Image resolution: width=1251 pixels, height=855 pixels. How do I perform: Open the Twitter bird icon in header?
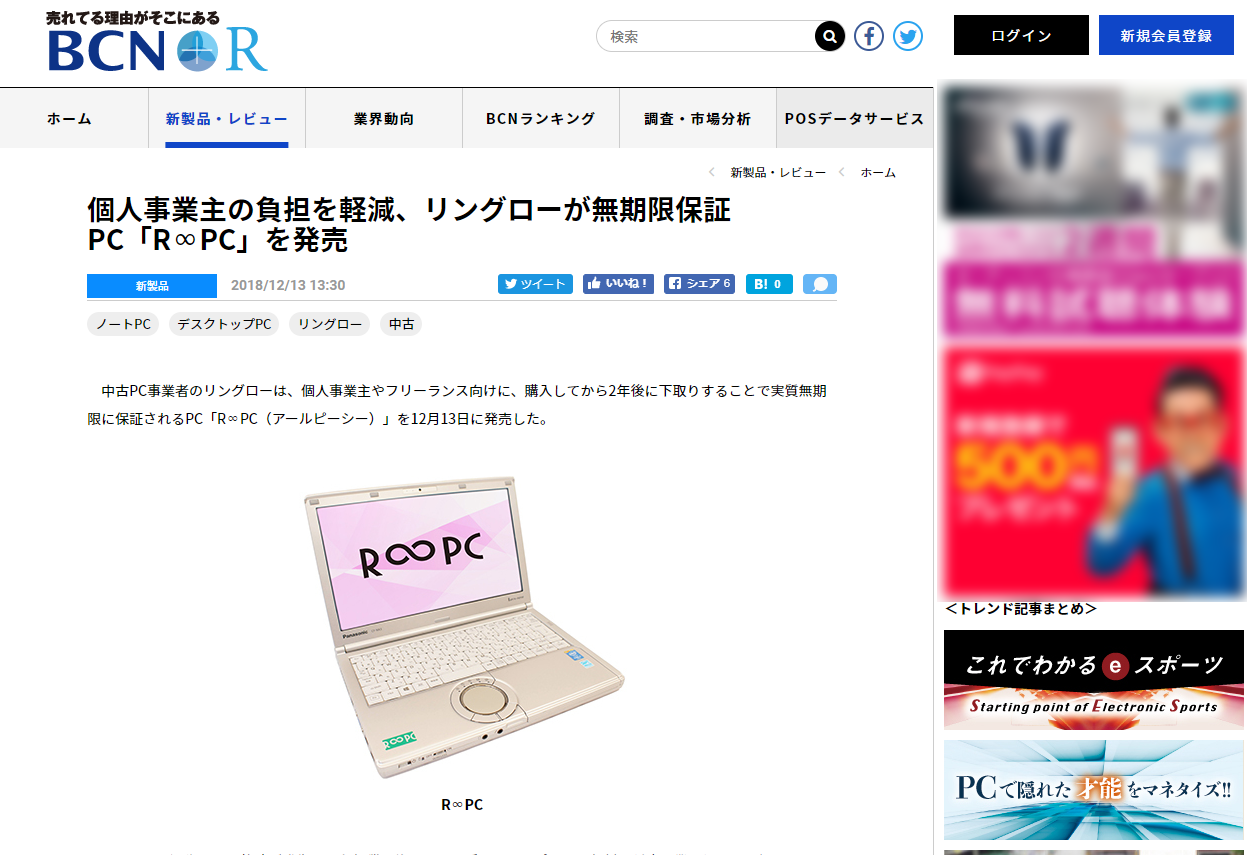pos(908,37)
